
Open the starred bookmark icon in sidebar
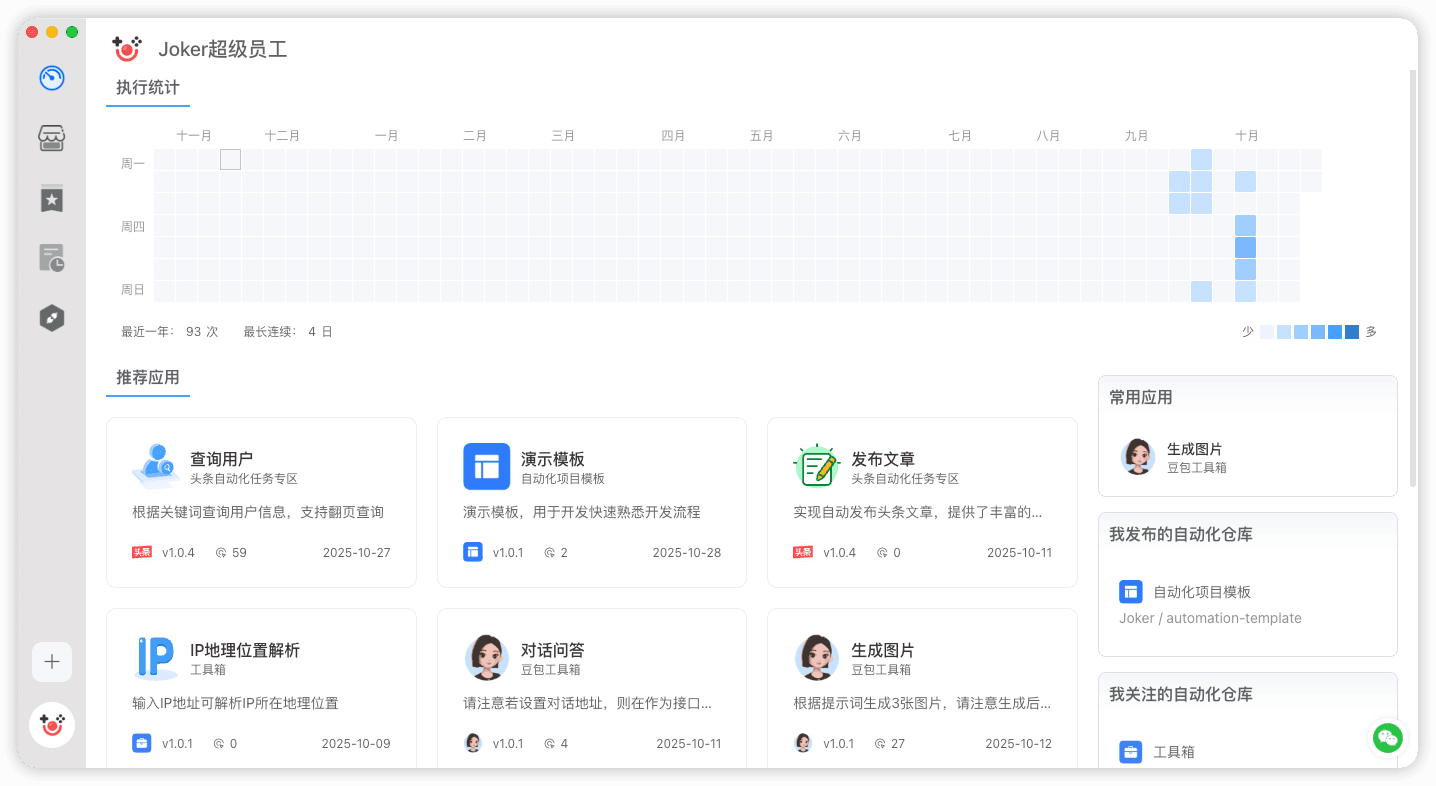pos(52,199)
